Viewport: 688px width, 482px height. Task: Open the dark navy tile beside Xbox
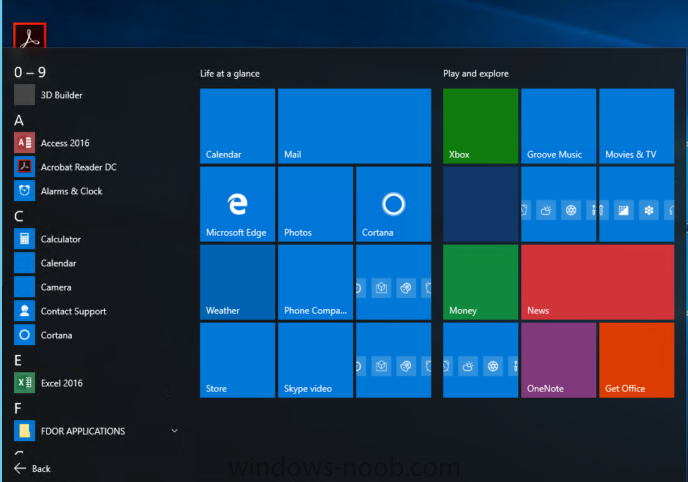tap(480, 204)
